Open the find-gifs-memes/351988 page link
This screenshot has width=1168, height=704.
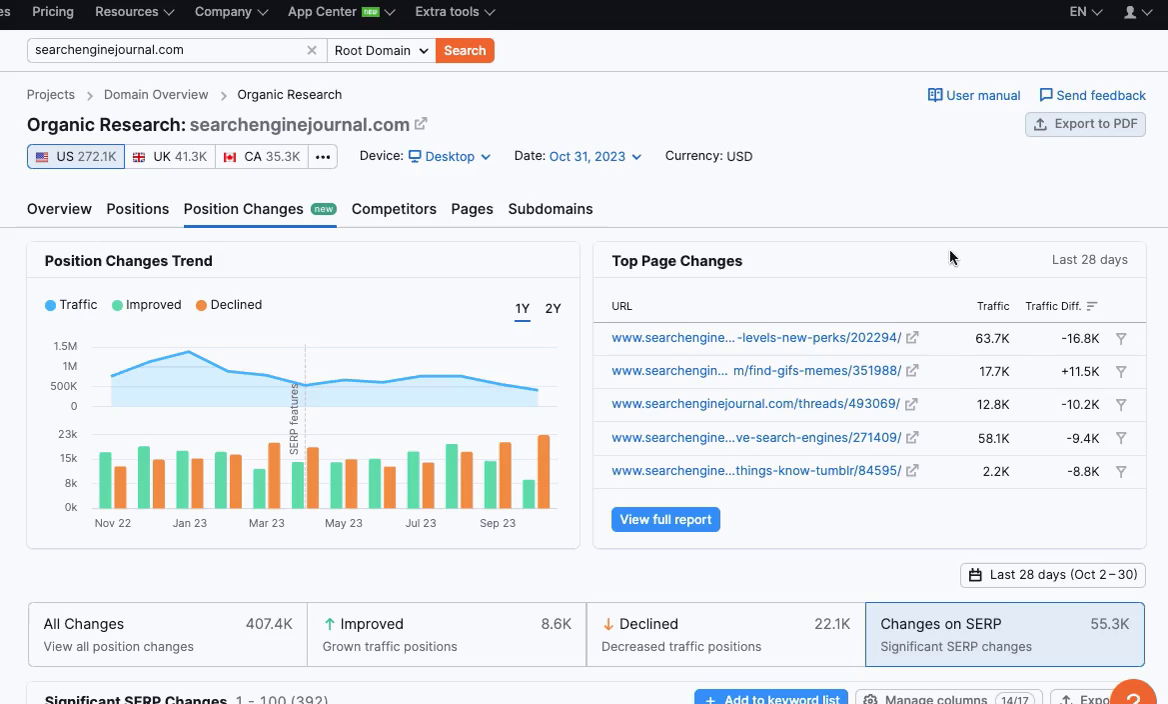(x=756, y=370)
